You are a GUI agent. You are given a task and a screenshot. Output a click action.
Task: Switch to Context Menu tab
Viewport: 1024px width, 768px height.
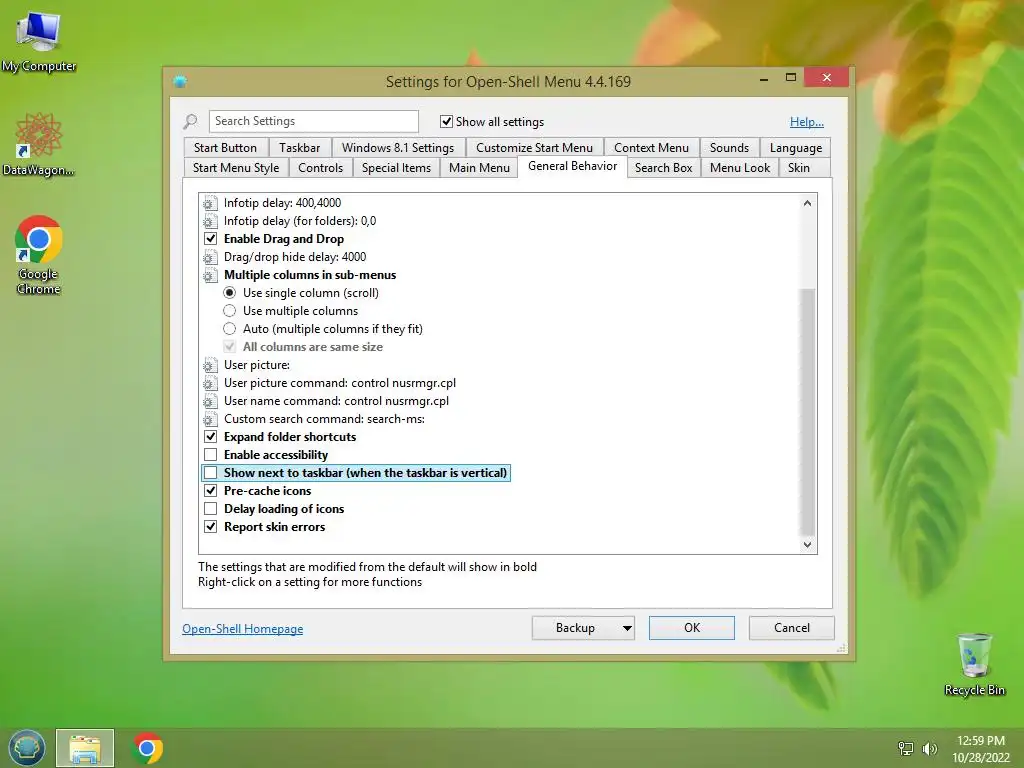click(x=651, y=148)
